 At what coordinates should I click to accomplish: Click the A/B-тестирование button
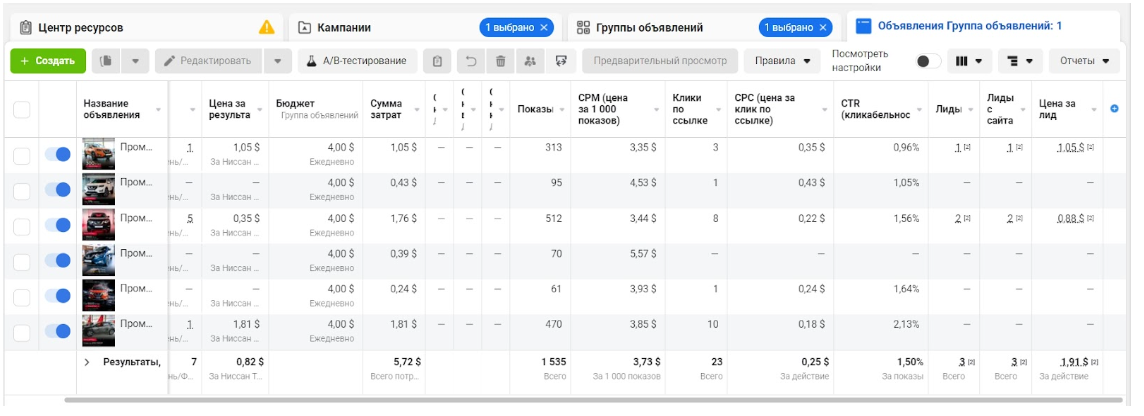356,61
